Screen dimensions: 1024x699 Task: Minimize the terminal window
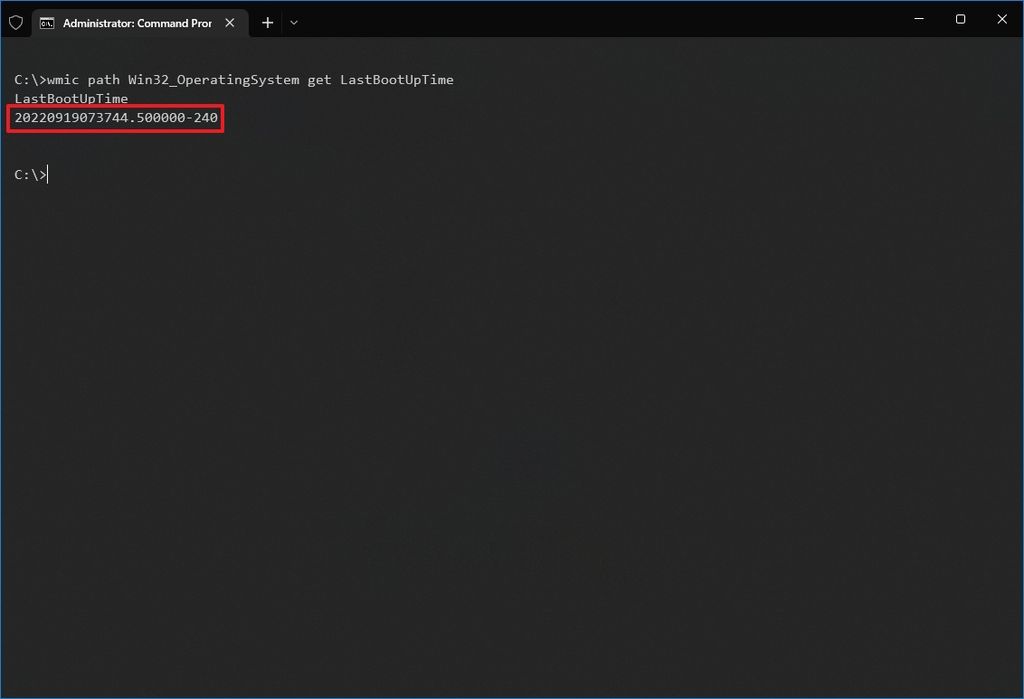click(x=918, y=19)
